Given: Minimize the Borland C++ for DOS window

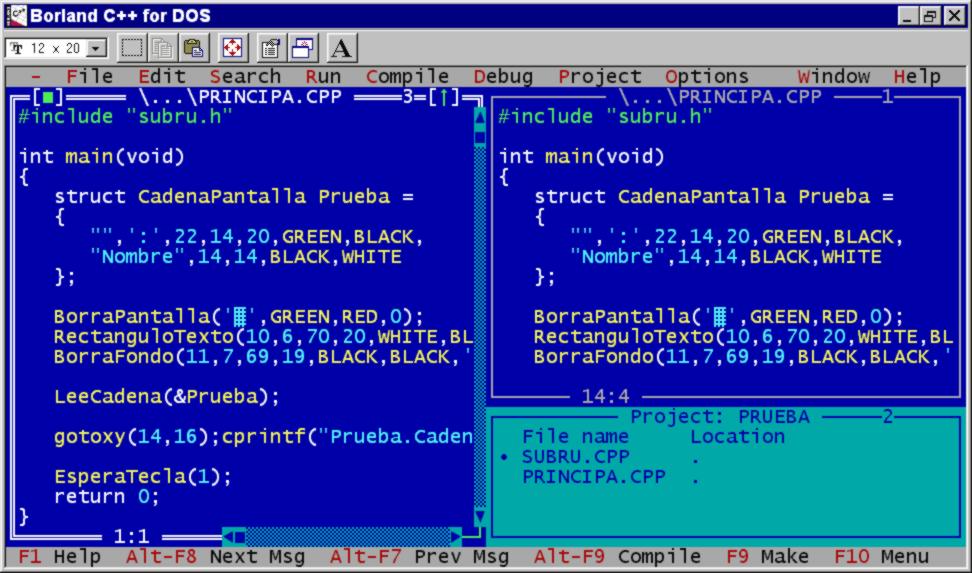Looking at the screenshot, I should [x=908, y=16].
